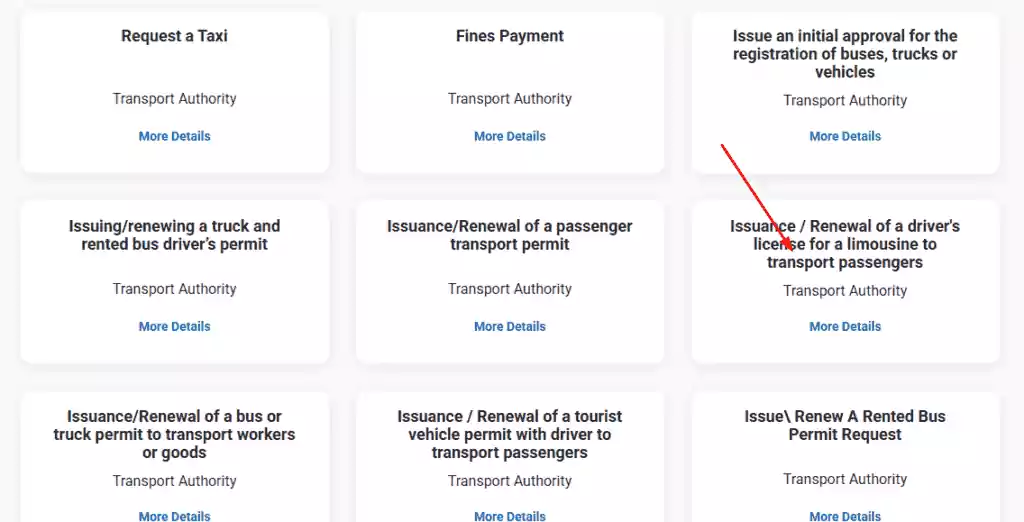Open More Details under initial approval registration card

845,136
